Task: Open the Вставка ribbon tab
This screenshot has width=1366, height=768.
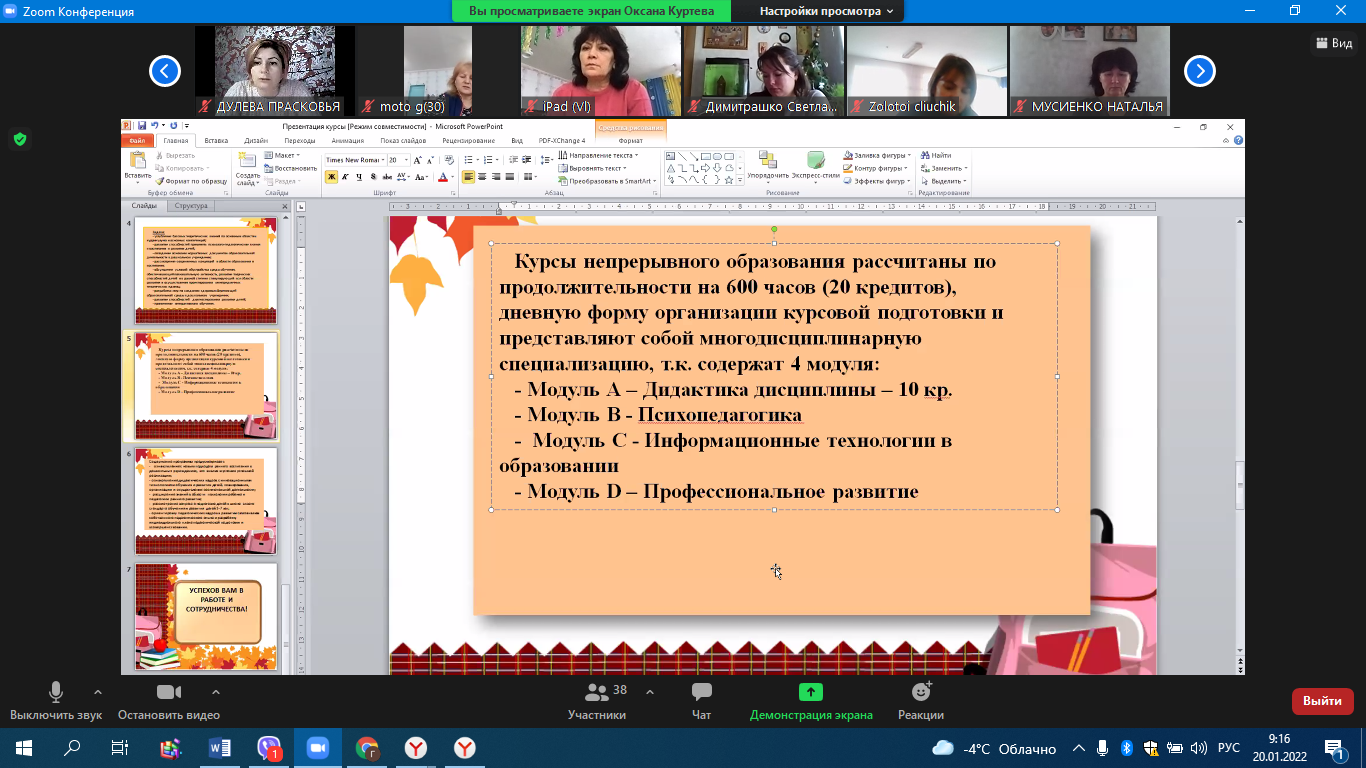Action: coord(216,141)
